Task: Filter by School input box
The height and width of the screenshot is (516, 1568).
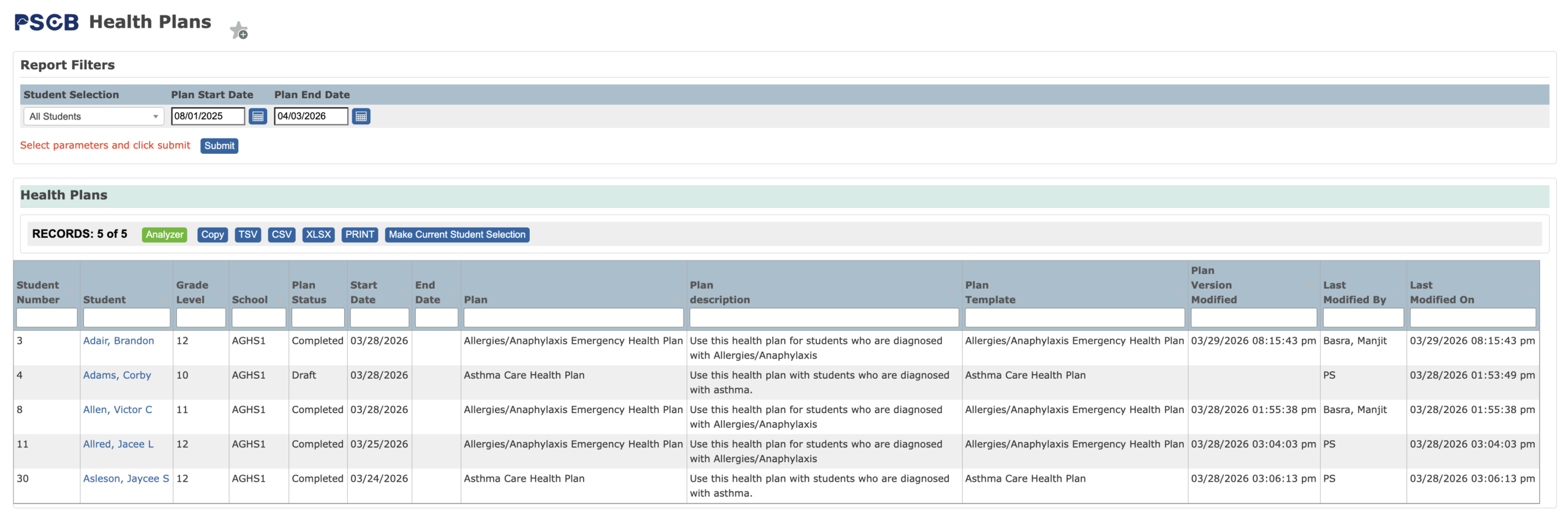Action: 258,317
